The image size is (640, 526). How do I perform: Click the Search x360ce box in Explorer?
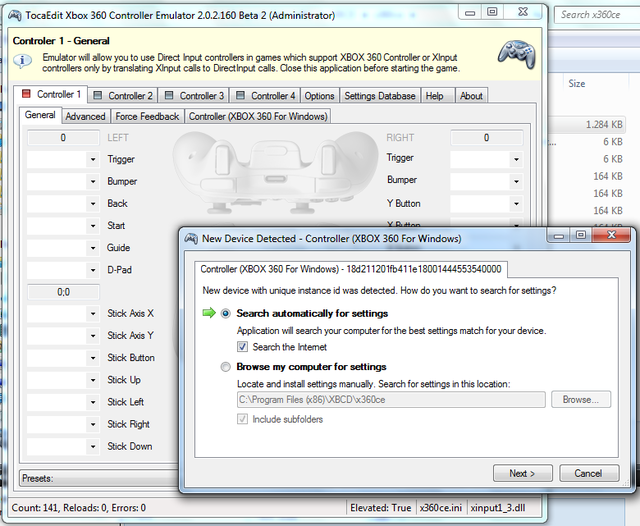point(597,15)
